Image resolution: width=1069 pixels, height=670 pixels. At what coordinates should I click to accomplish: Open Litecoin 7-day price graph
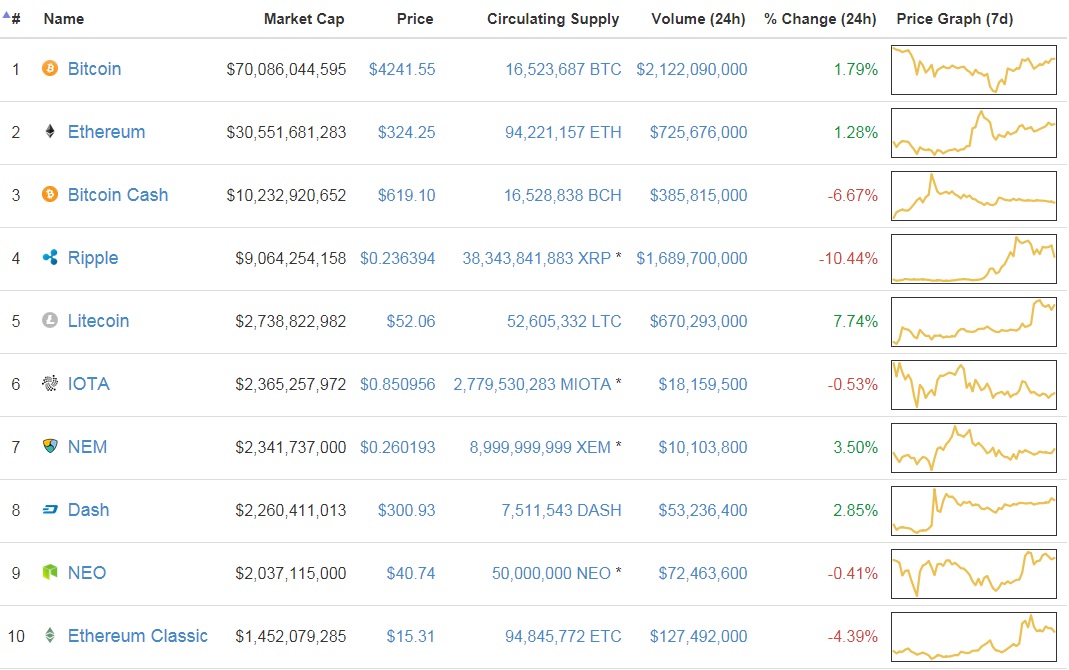click(974, 322)
